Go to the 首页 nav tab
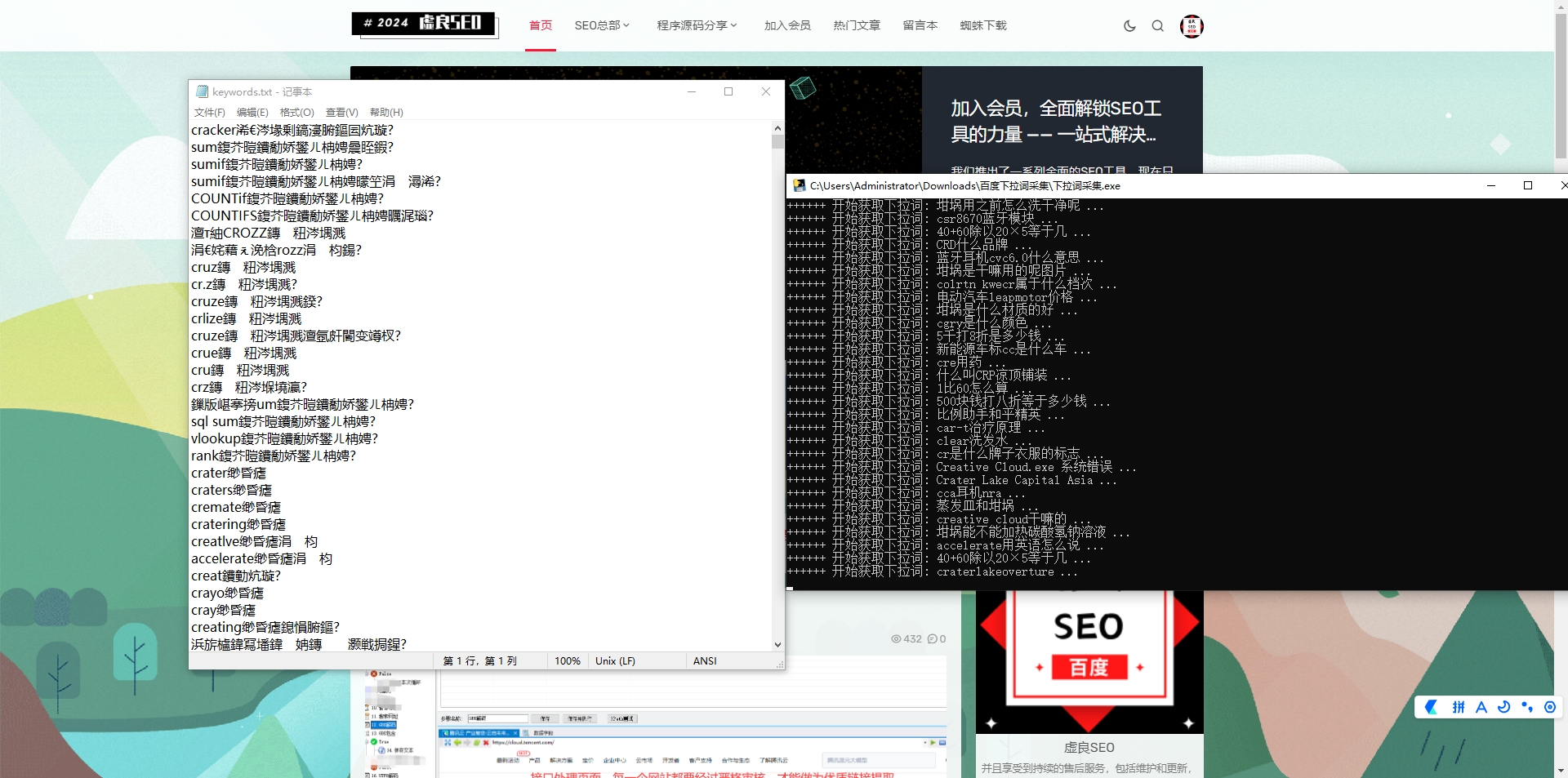 [x=541, y=25]
